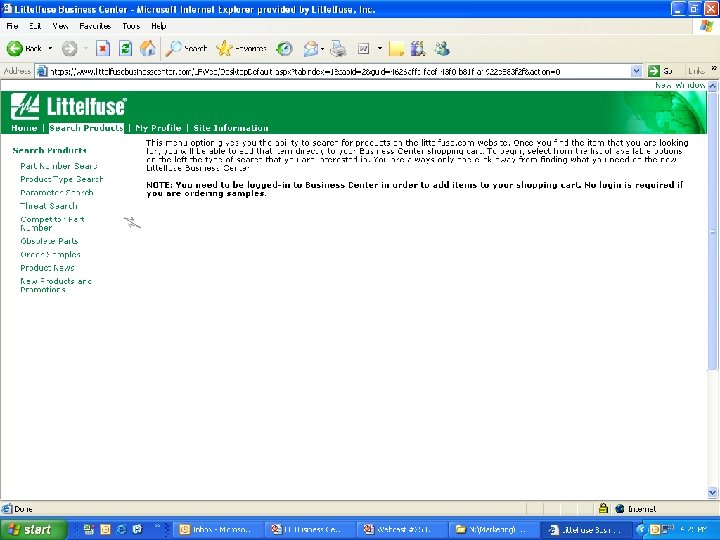The width and height of the screenshot is (720, 540).
Task: Click the Internet zone globe icon
Action: tap(620, 508)
